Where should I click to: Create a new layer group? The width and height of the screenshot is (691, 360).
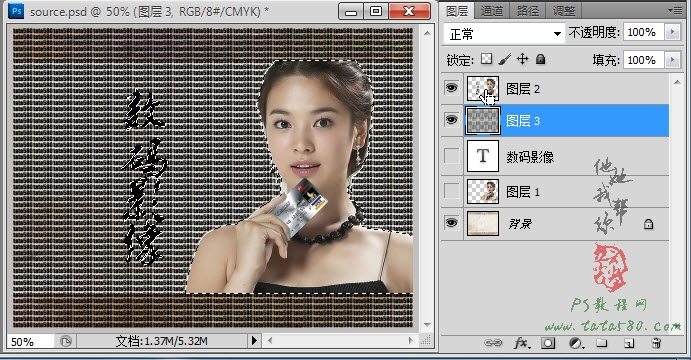602,343
